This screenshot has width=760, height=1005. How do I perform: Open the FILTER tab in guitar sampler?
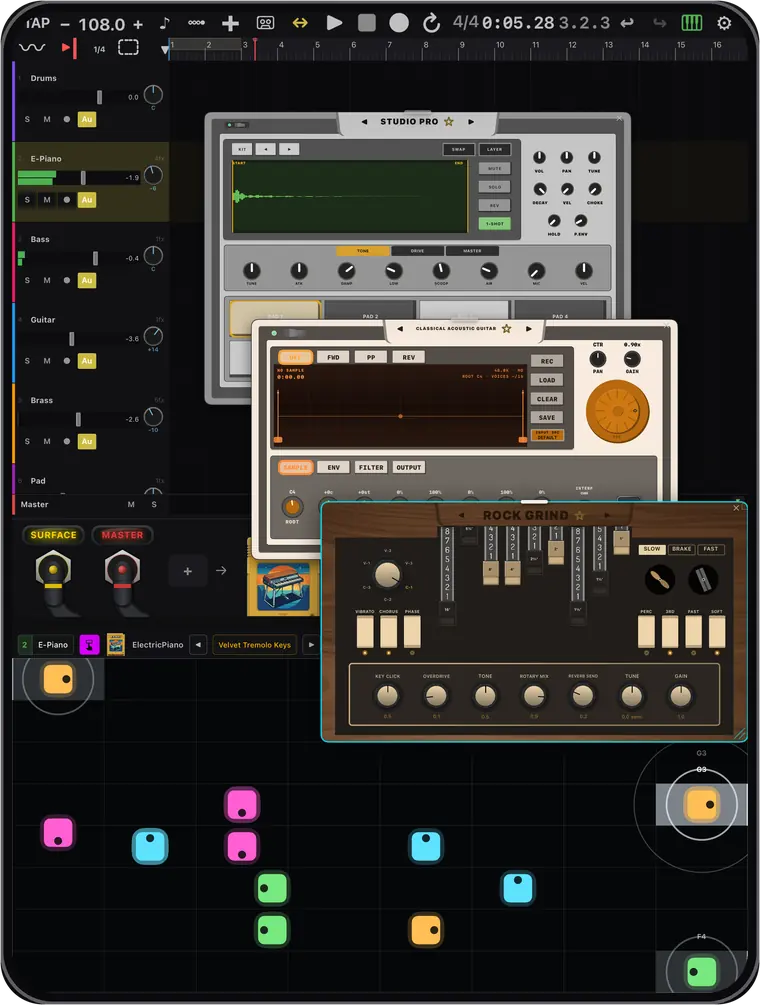pos(371,467)
